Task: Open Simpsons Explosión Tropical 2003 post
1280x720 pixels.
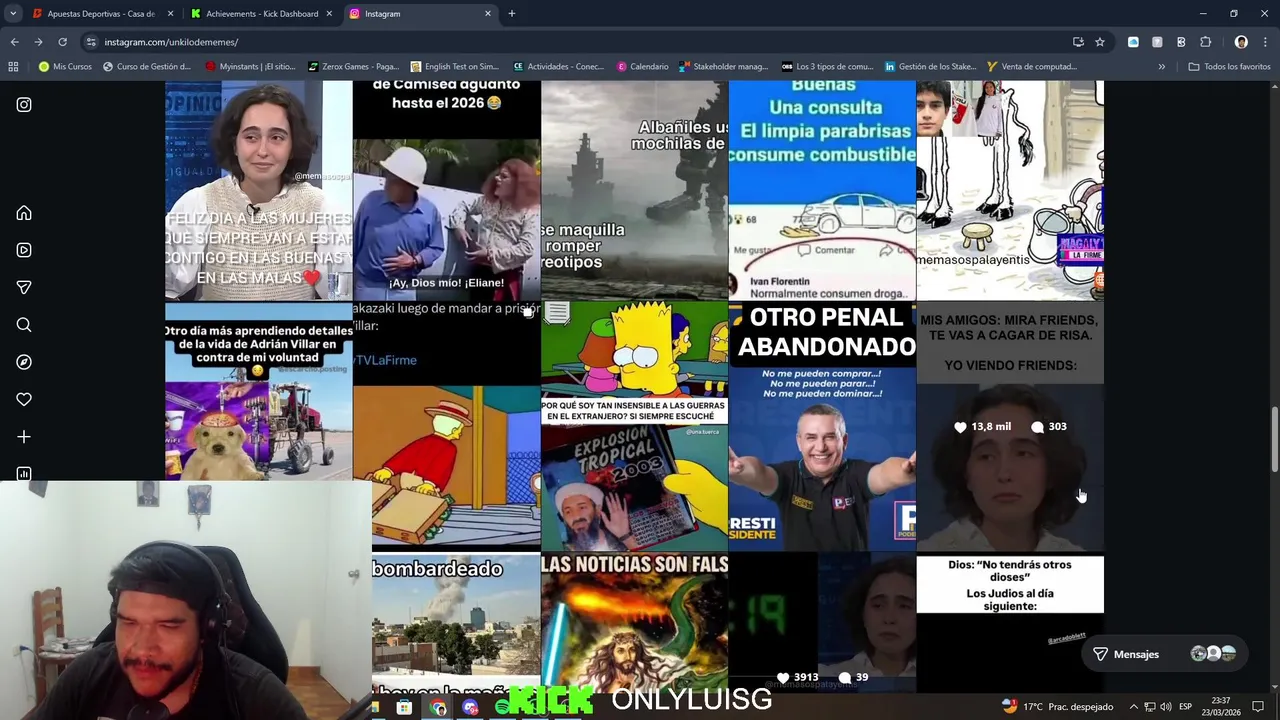Action: (x=634, y=426)
